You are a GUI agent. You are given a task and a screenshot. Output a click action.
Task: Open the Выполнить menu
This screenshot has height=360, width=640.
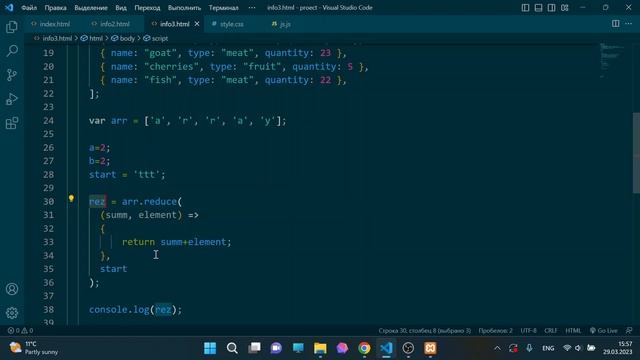pyautogui.click(x=184, y=8)
